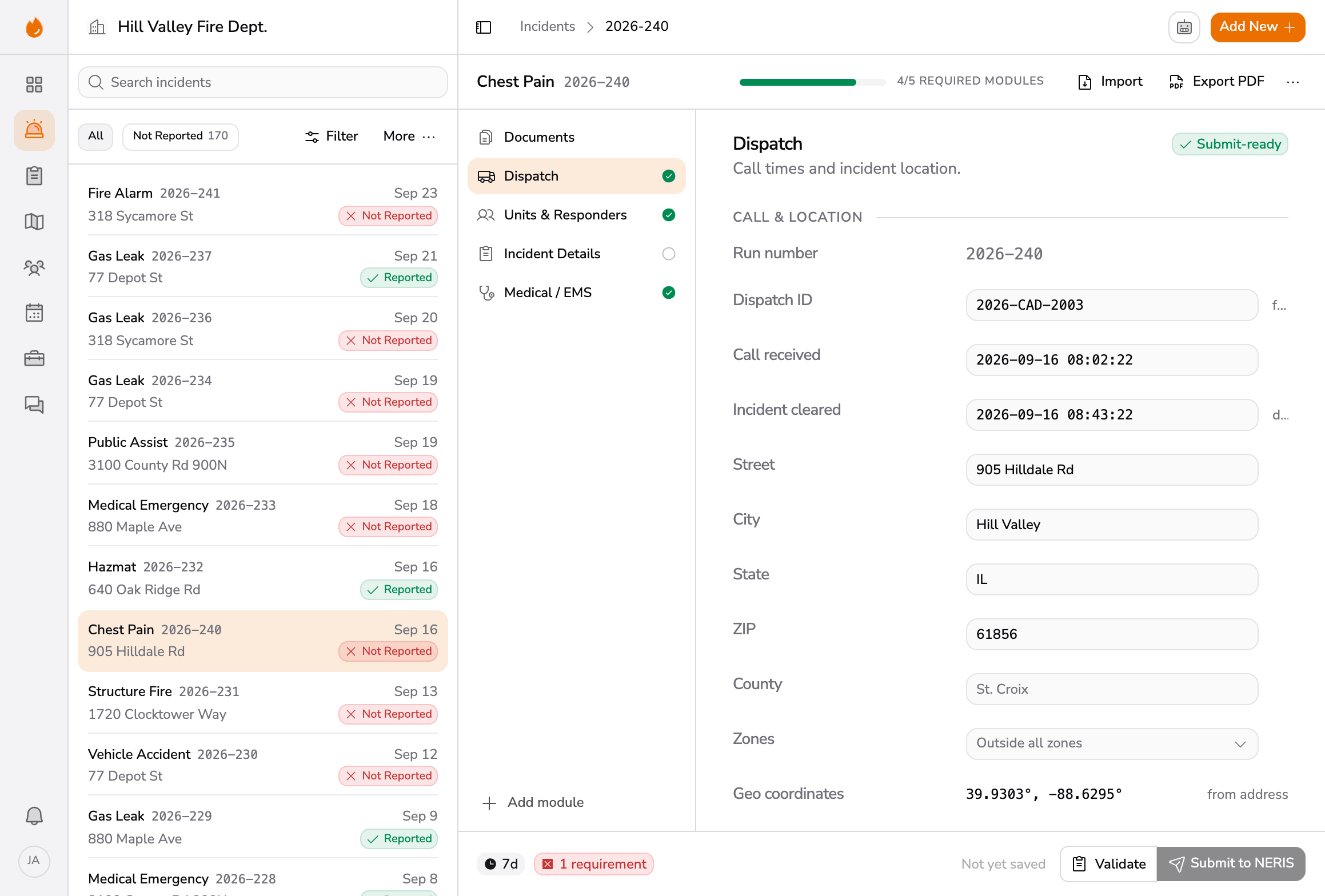Open the JA user avatar
The height and width of the screenshot is (896, 1325).
point(34,862)
